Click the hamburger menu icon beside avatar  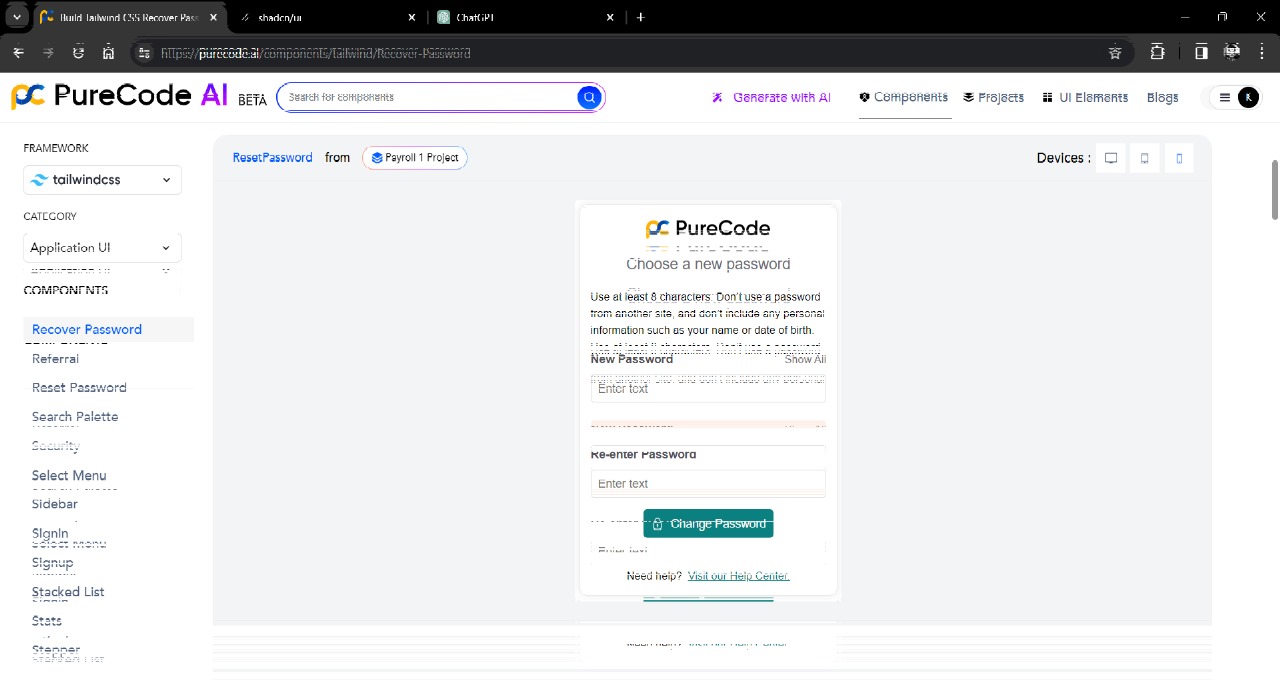point(1224,97)
